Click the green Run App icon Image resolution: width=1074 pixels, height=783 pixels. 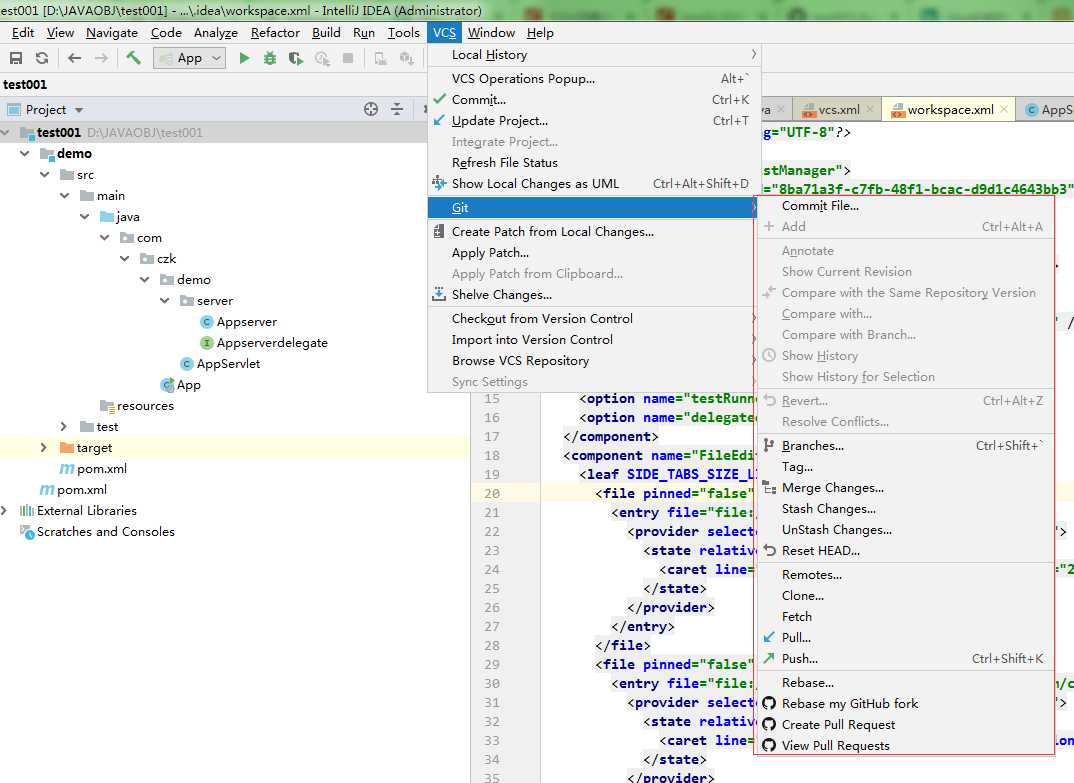tap(244, 58)
